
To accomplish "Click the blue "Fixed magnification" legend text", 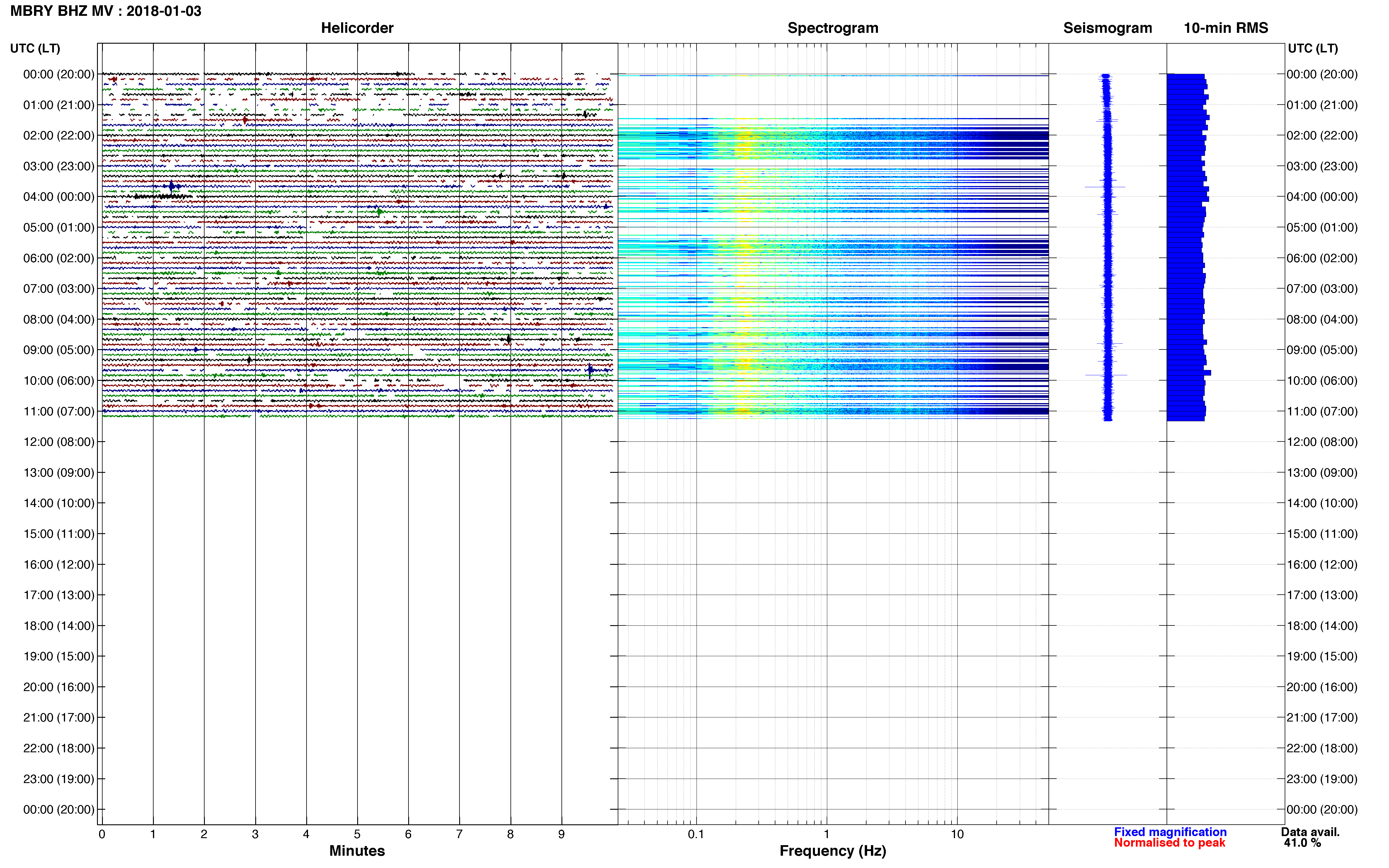I will [1170, 832].
